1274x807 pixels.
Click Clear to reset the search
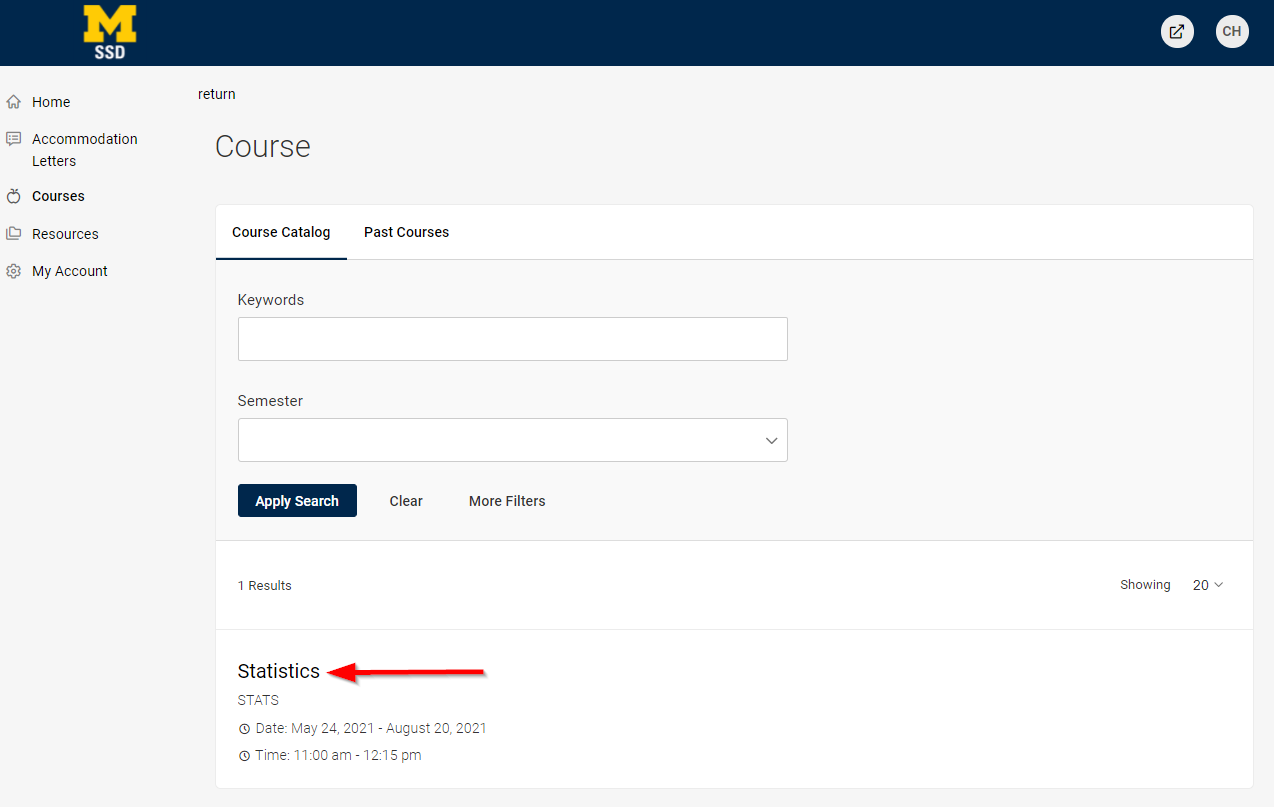405,500
